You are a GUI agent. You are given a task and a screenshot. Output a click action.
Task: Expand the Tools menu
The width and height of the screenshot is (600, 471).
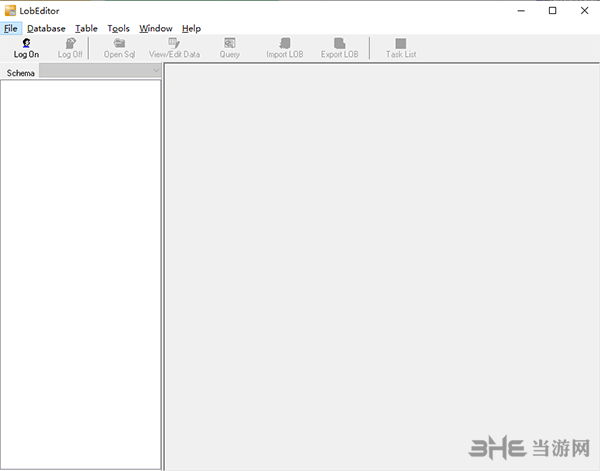tap(118, 29)
